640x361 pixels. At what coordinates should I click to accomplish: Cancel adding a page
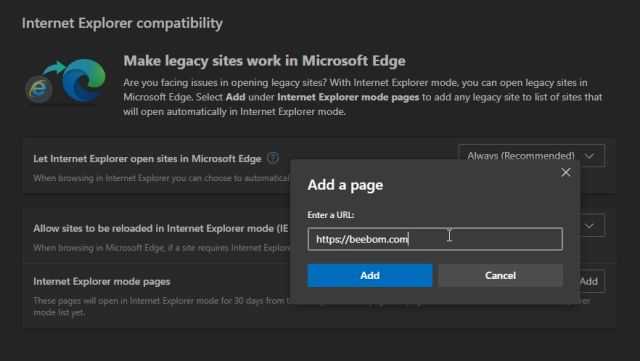pyautogui.click(x=500, y=275)
